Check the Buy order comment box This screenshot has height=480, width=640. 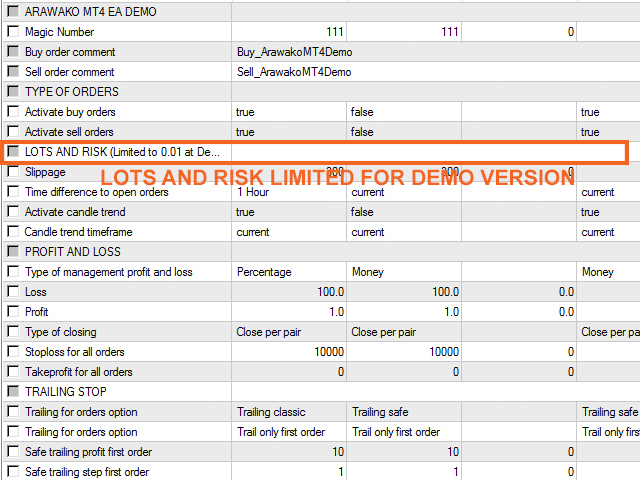pos(13,51)
